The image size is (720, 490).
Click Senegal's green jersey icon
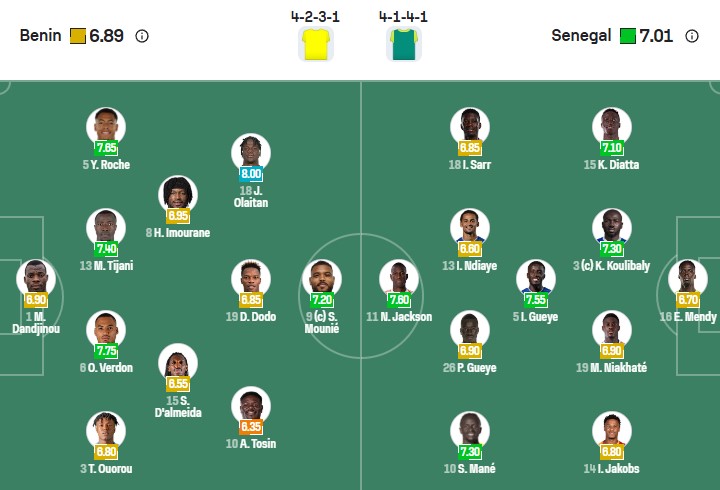[x=404, y=45]
